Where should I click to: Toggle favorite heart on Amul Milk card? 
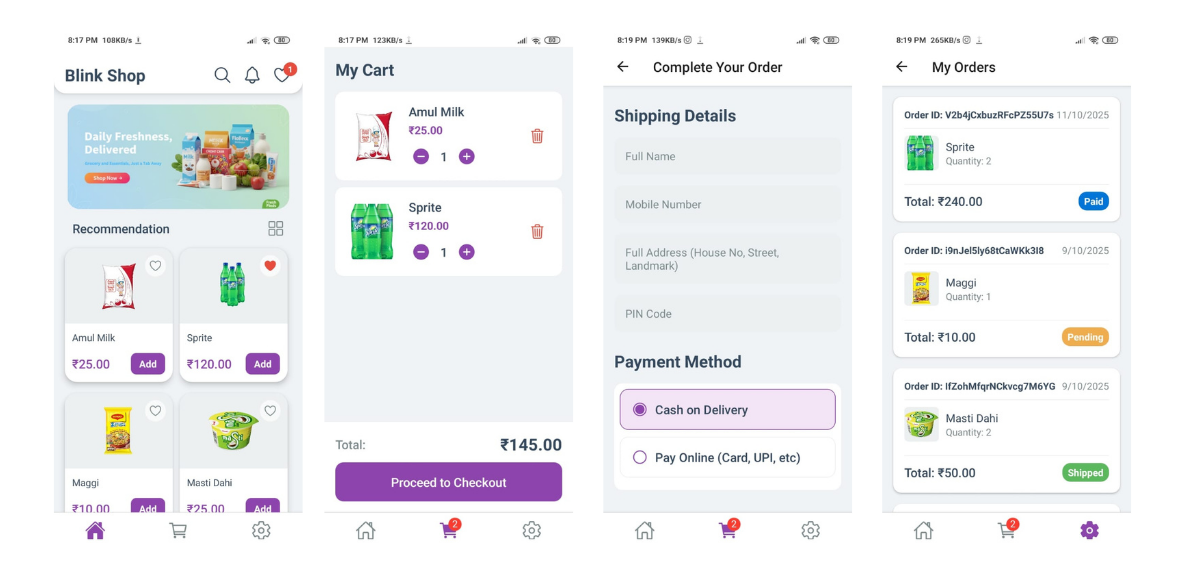(x=155, y=266)
